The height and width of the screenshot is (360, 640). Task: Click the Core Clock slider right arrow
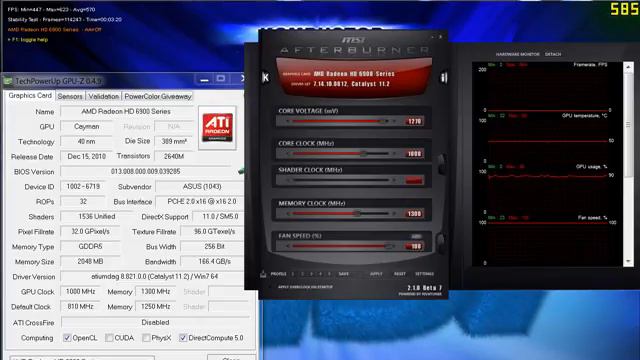pyautogui.click(x=394, y=154)
